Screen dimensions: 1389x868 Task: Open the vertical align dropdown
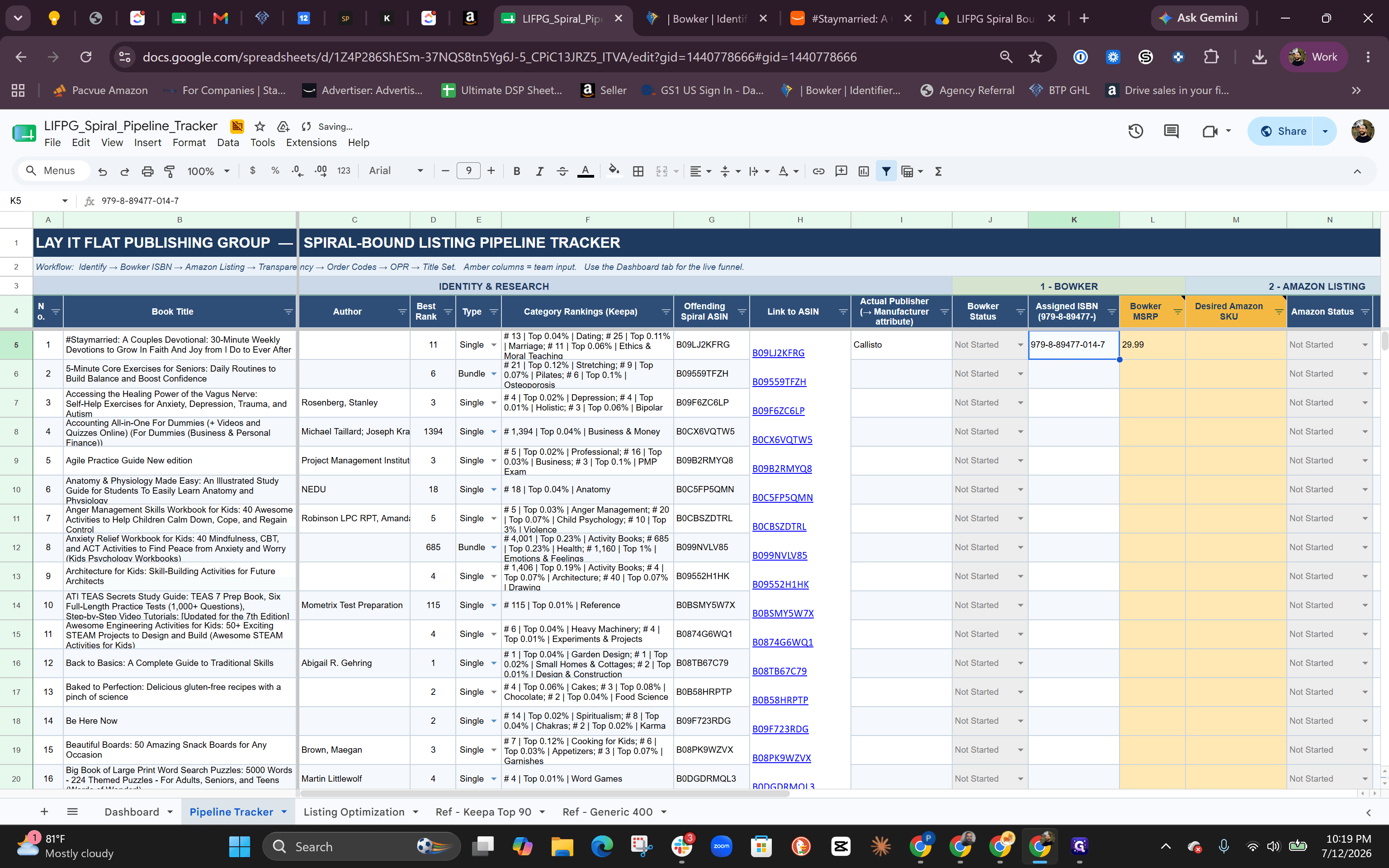coord(730,171)
